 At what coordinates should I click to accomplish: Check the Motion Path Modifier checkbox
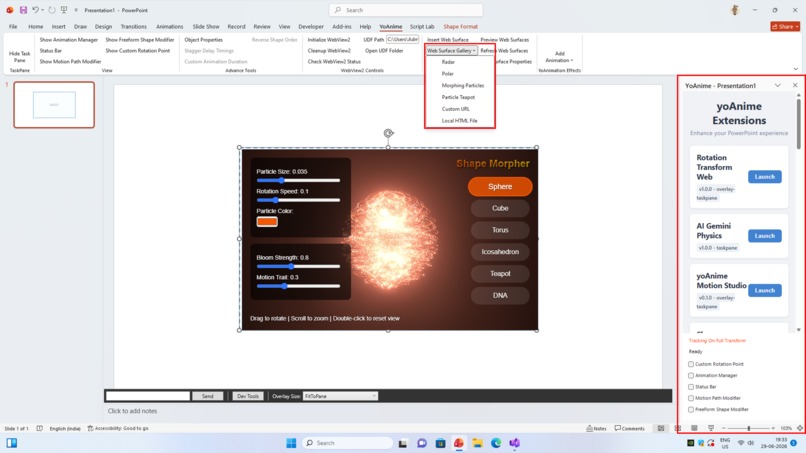(691, 398)
